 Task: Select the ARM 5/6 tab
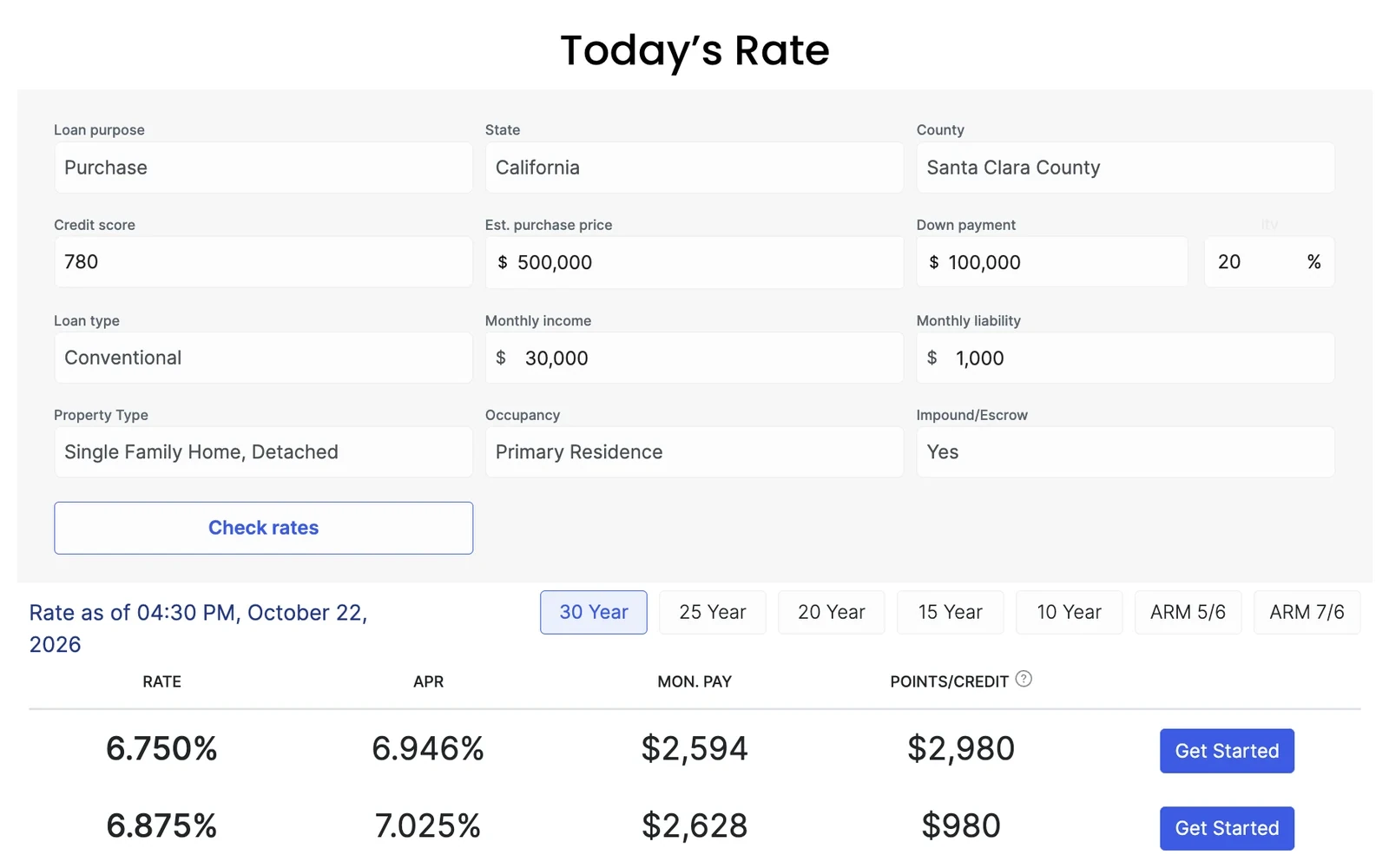pos(1188,613)
